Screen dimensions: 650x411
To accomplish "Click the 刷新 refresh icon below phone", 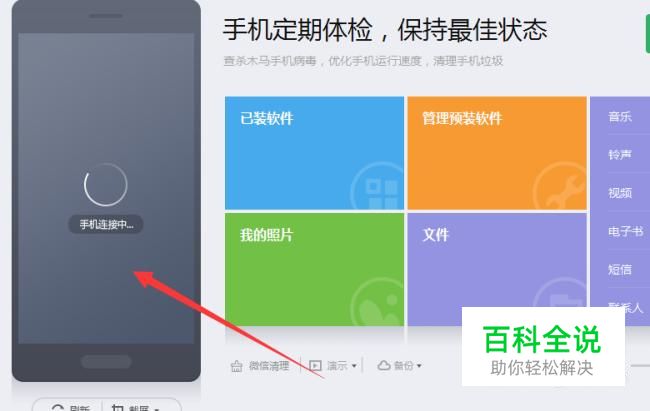I will [58, 409].
